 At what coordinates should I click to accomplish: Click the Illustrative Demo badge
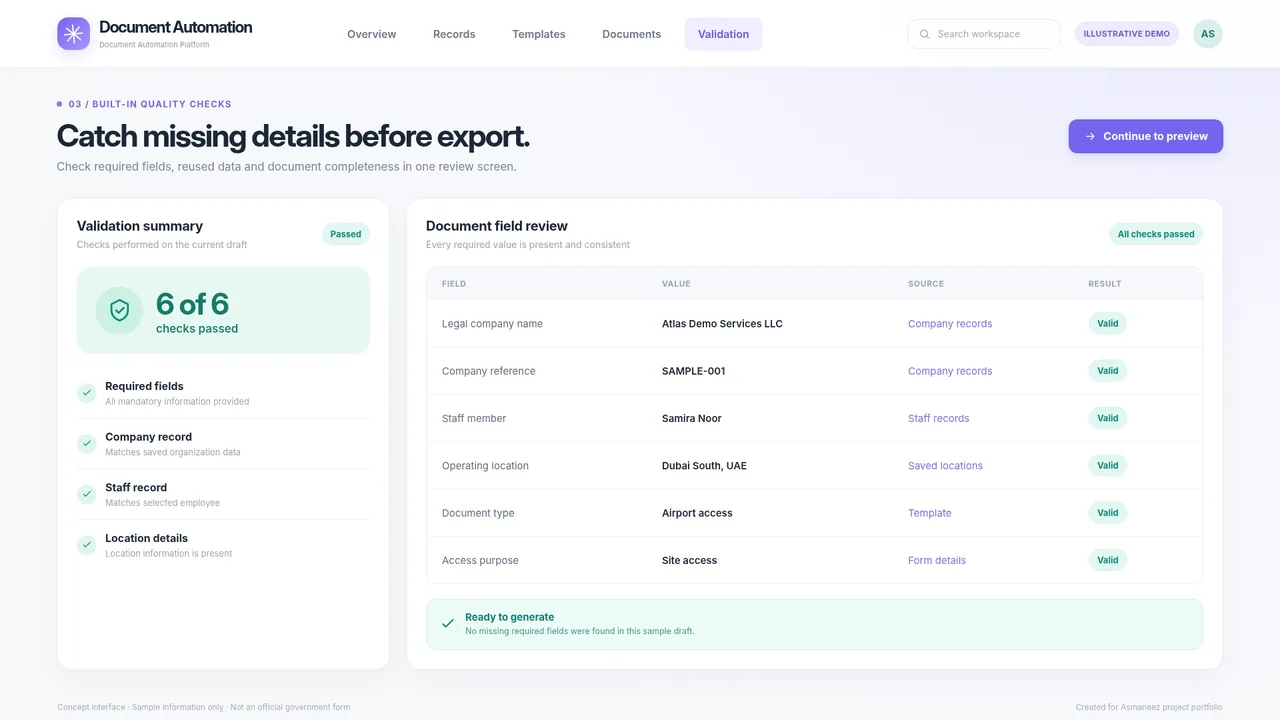1127,34
